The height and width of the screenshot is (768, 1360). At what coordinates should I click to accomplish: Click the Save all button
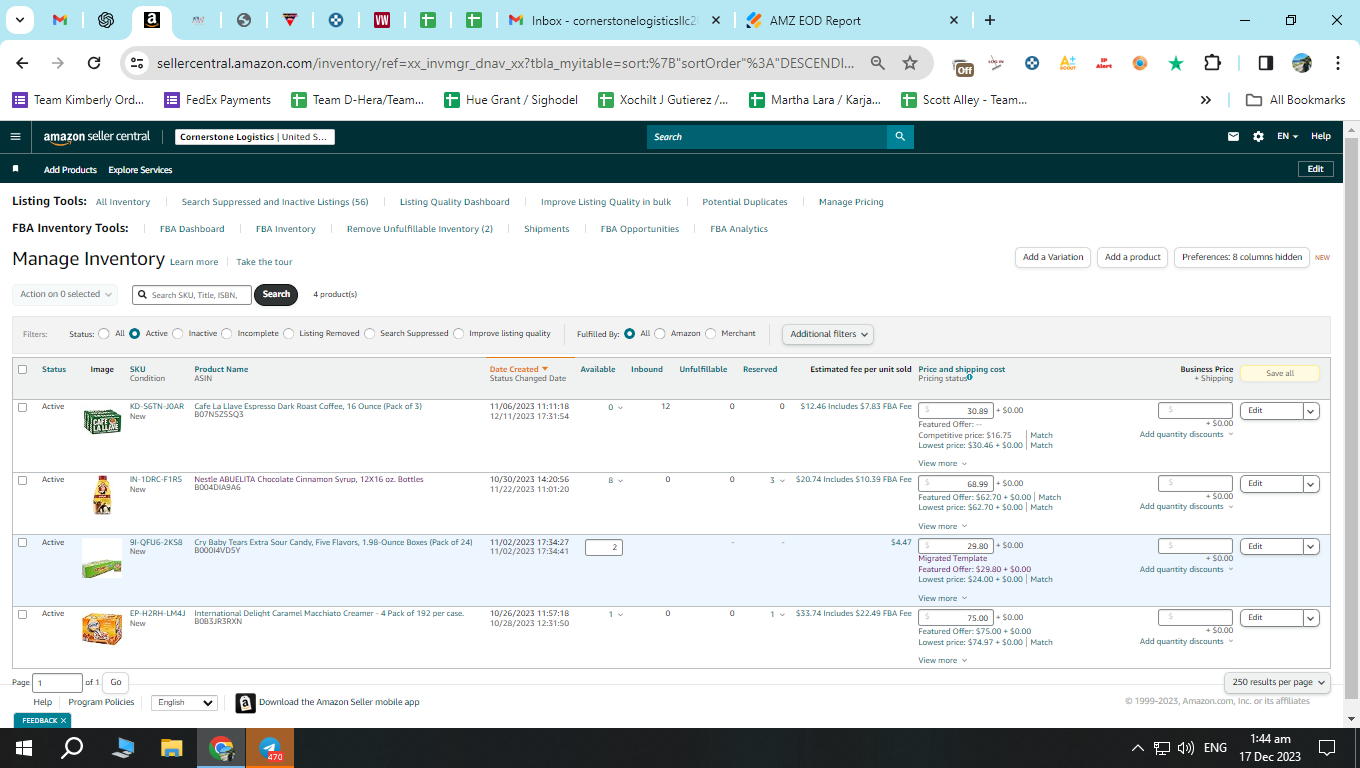click(1280, 374)
